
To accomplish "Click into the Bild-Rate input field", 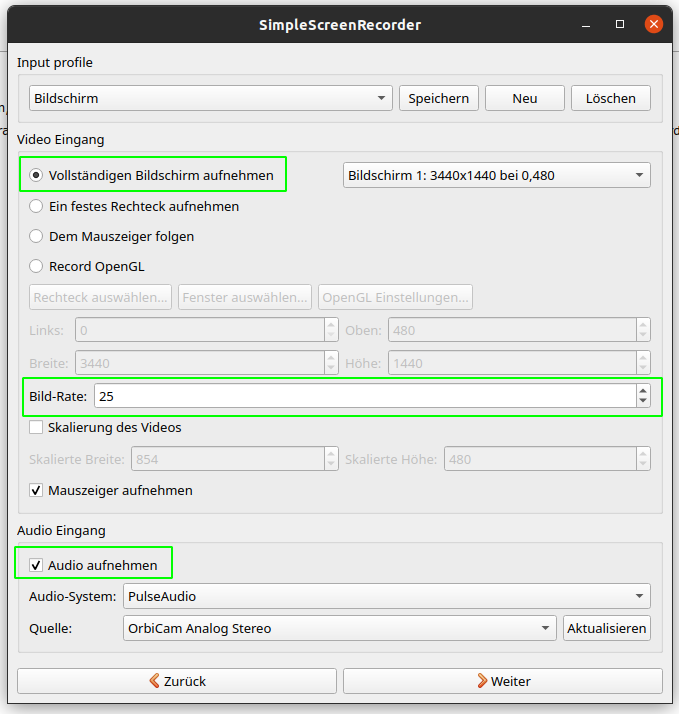I will pos(365,396).
